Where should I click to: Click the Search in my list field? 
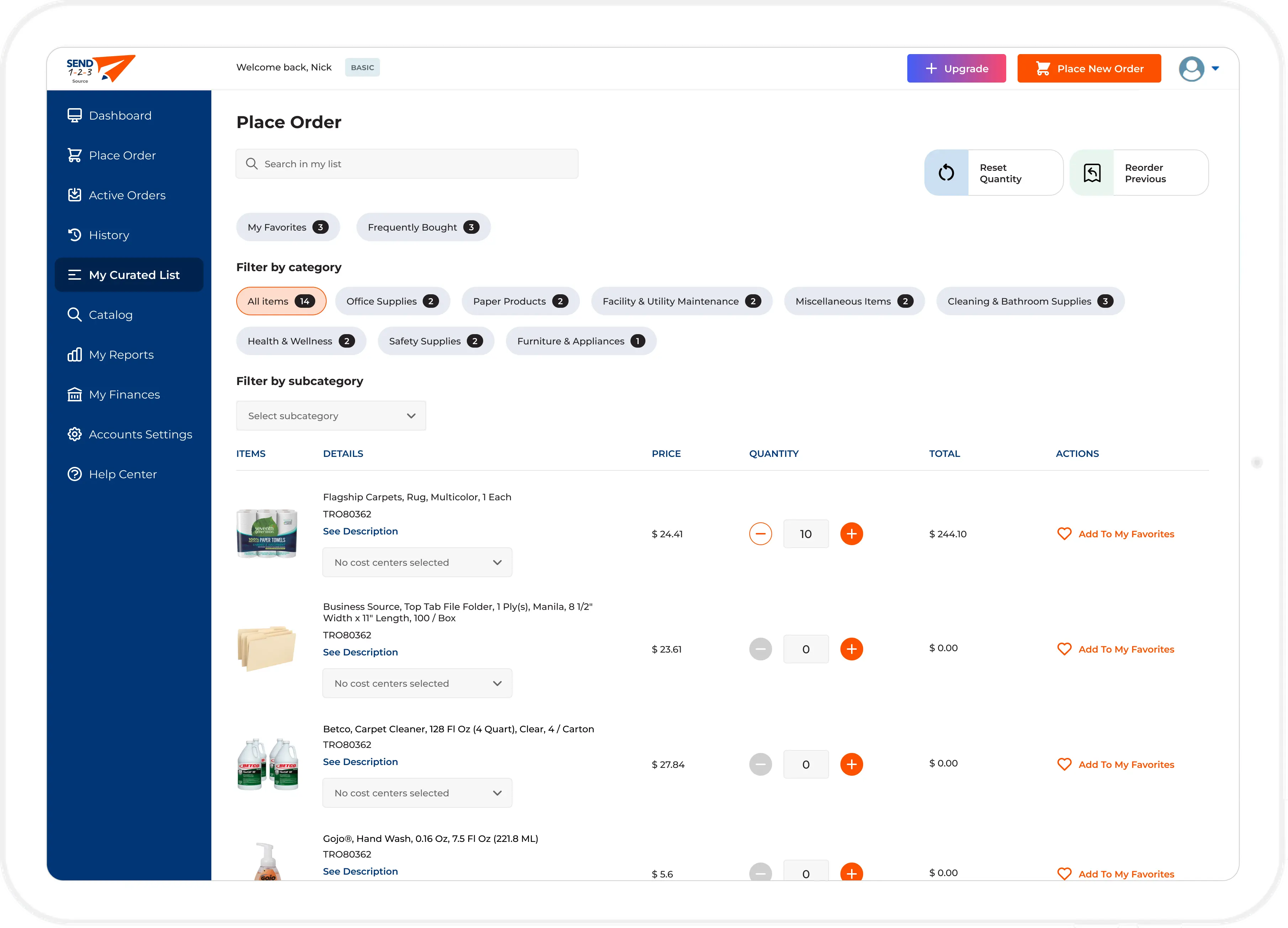coord(407,164)
